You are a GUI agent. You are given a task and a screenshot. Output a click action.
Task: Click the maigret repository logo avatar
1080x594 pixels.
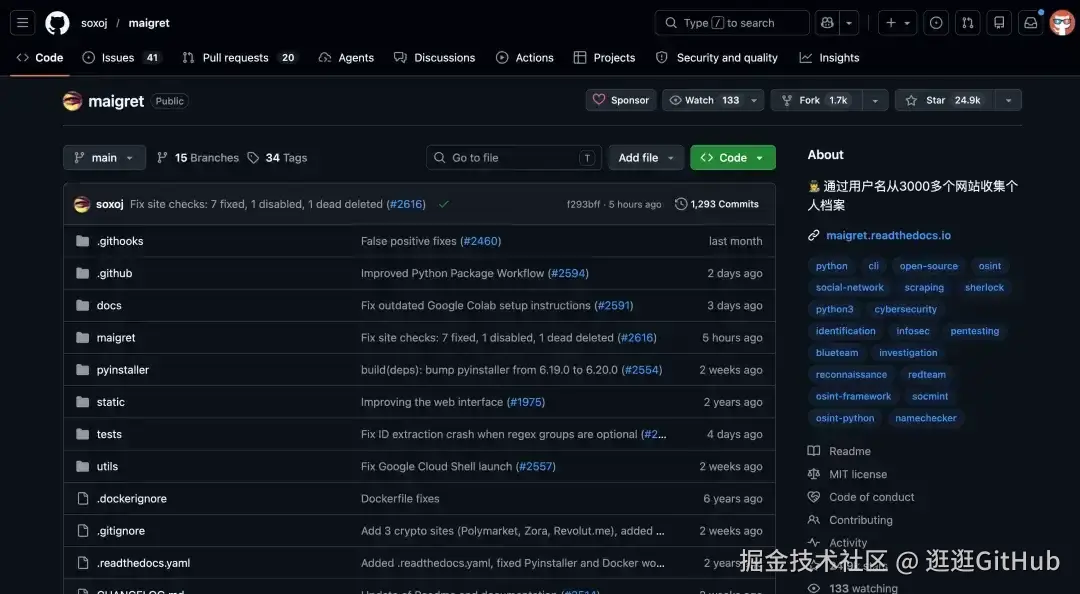(72, 101)
